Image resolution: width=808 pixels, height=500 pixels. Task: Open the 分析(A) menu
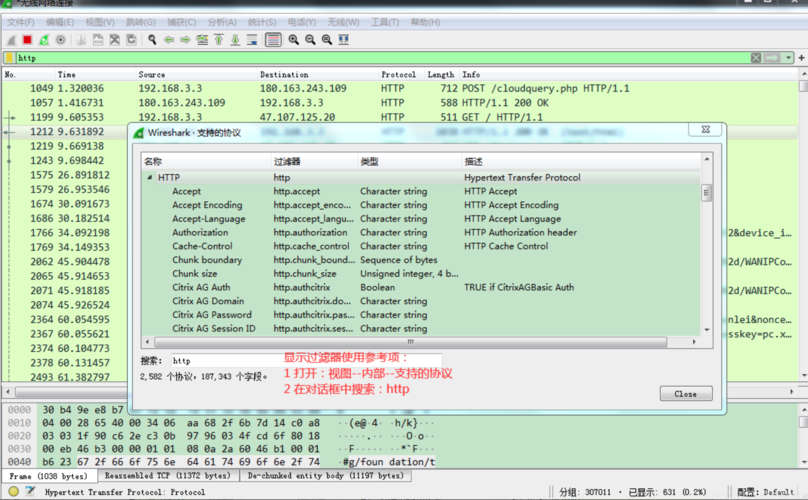(222, 22)
